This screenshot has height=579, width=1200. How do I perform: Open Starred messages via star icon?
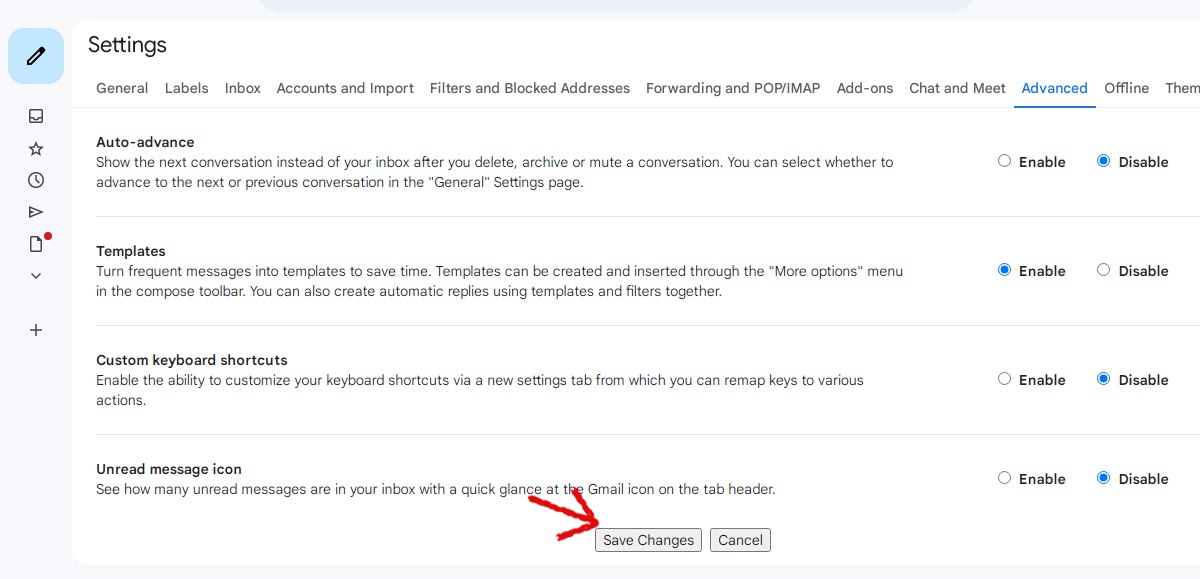tap(36, 149)
